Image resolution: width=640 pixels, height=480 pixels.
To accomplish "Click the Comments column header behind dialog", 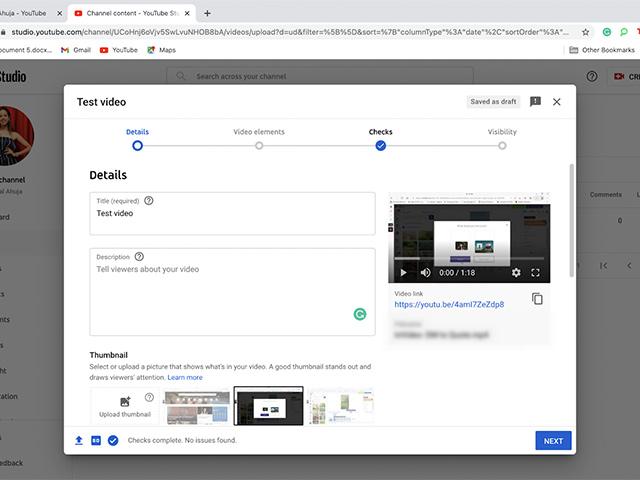I will click(605, 195).
